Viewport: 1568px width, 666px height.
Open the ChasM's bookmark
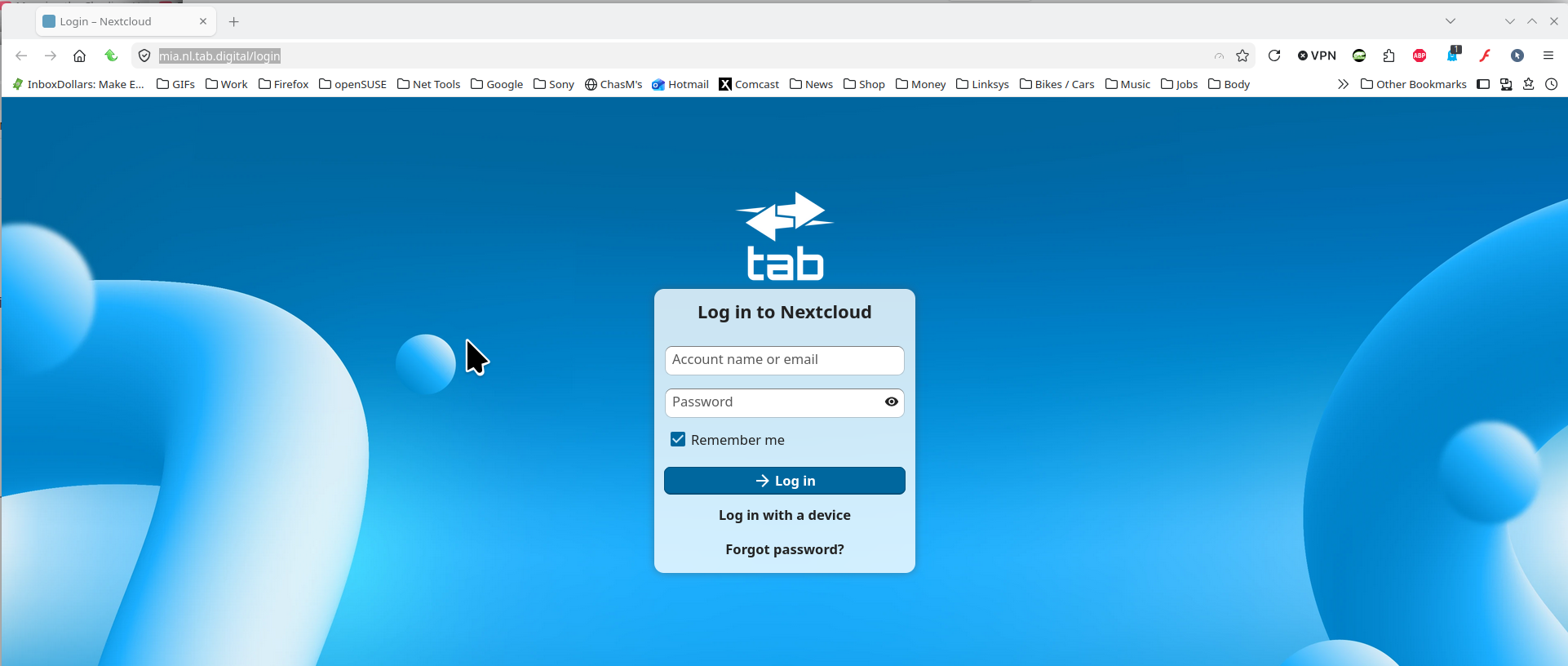pyautogui.click(x=613, y=84)
